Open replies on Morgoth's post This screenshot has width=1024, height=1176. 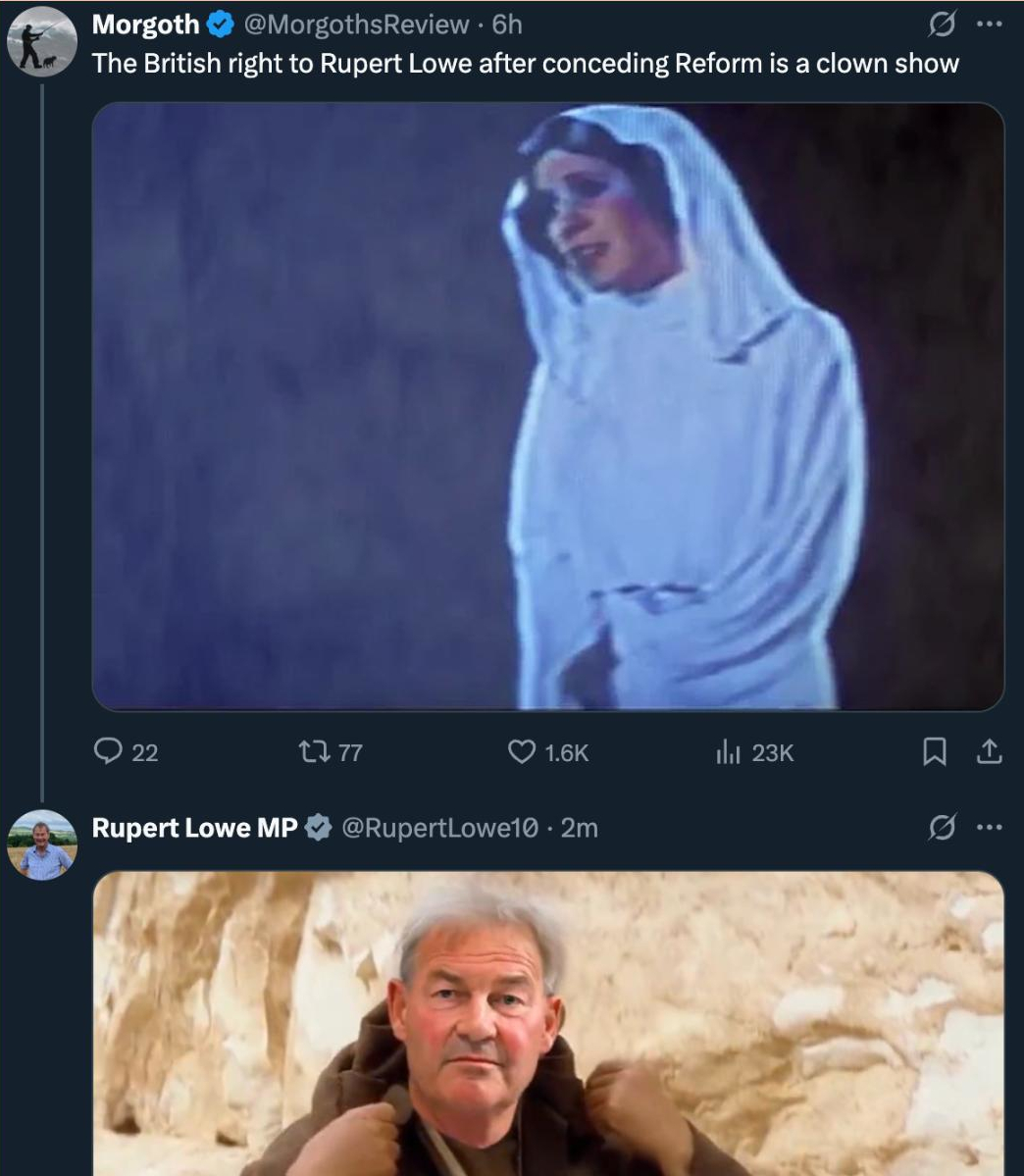tap(126, 751)
